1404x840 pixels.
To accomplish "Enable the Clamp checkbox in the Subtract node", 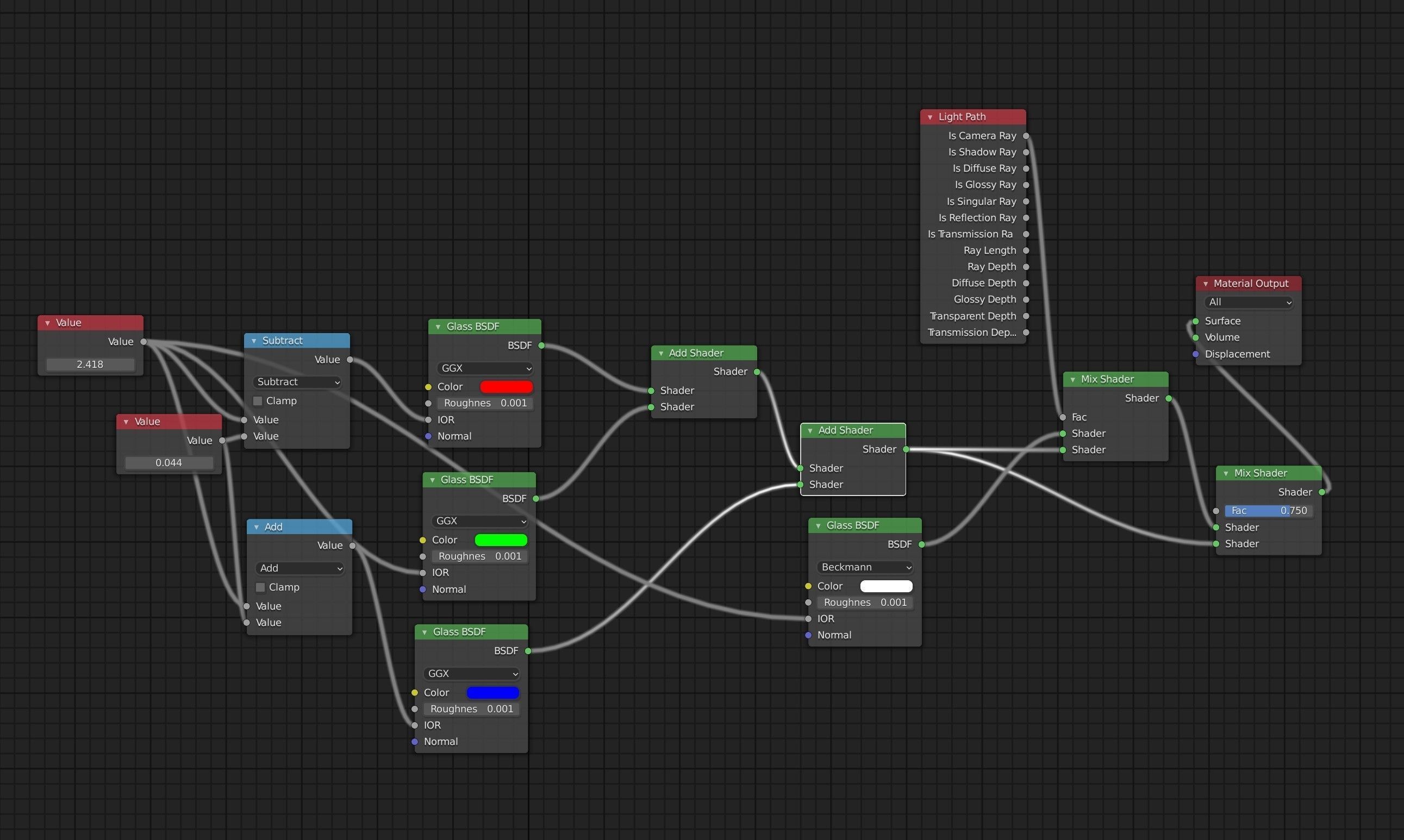I will click(x=258, y=401).
